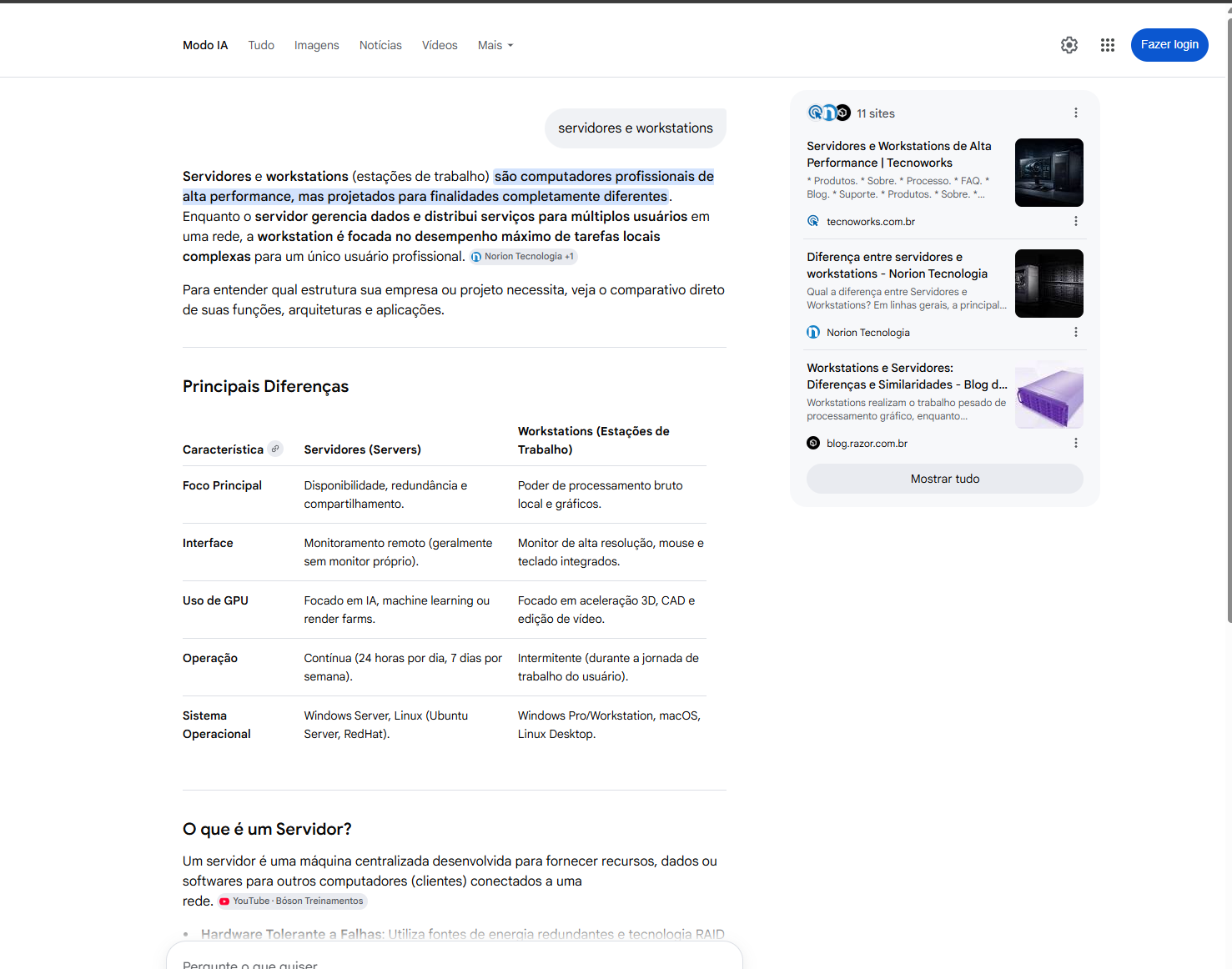Click the blog.razor.com.br site favicon
1232x969 pixels.
tap(813, 443)
